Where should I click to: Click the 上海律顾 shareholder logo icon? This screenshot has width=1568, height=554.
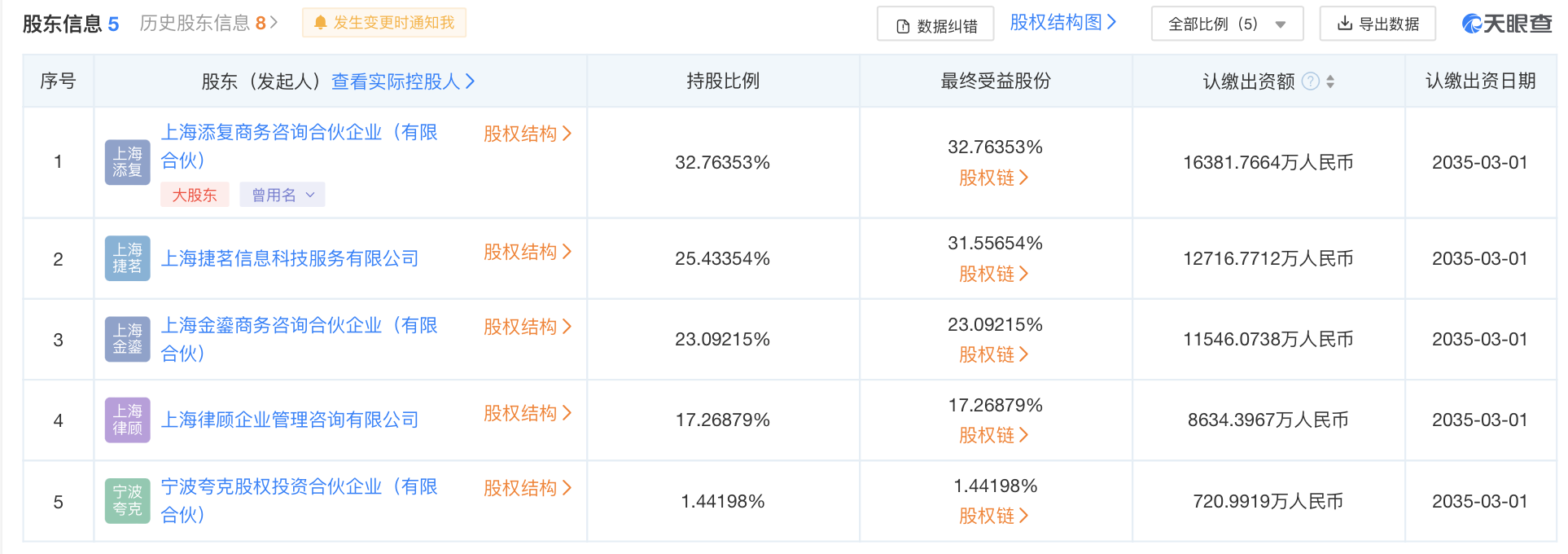[127, 420]
